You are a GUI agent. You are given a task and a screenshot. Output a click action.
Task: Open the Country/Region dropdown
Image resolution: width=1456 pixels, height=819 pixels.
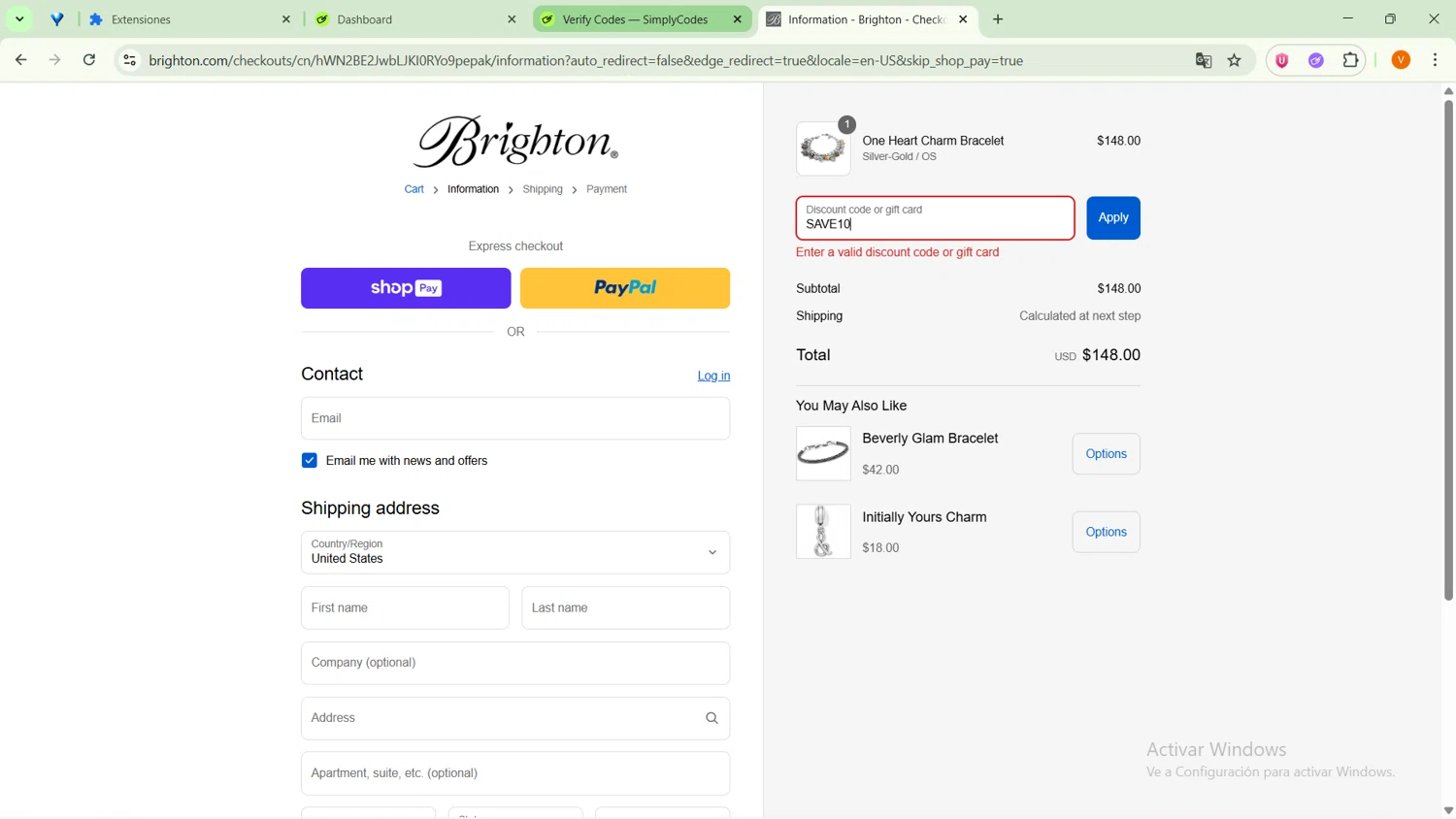[515, 552]
